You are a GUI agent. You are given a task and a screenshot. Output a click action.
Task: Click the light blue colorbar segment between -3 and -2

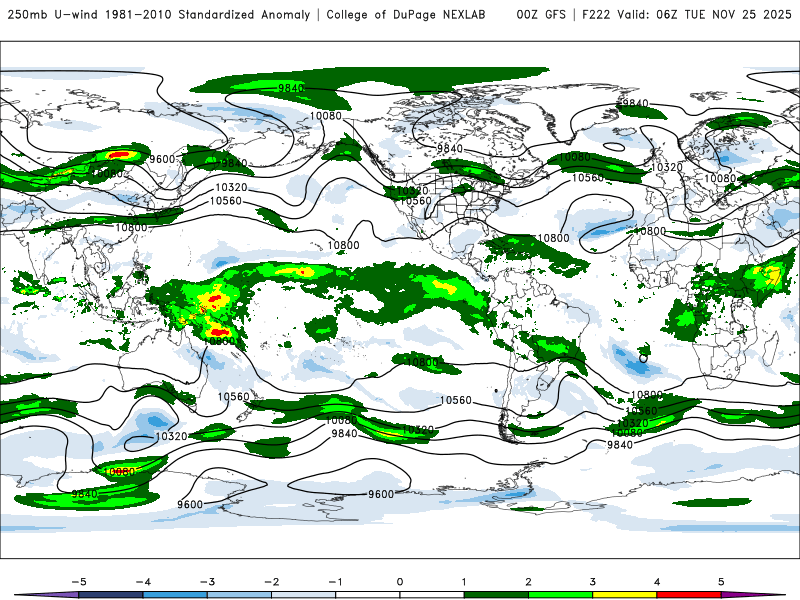(x=239, y=595)
